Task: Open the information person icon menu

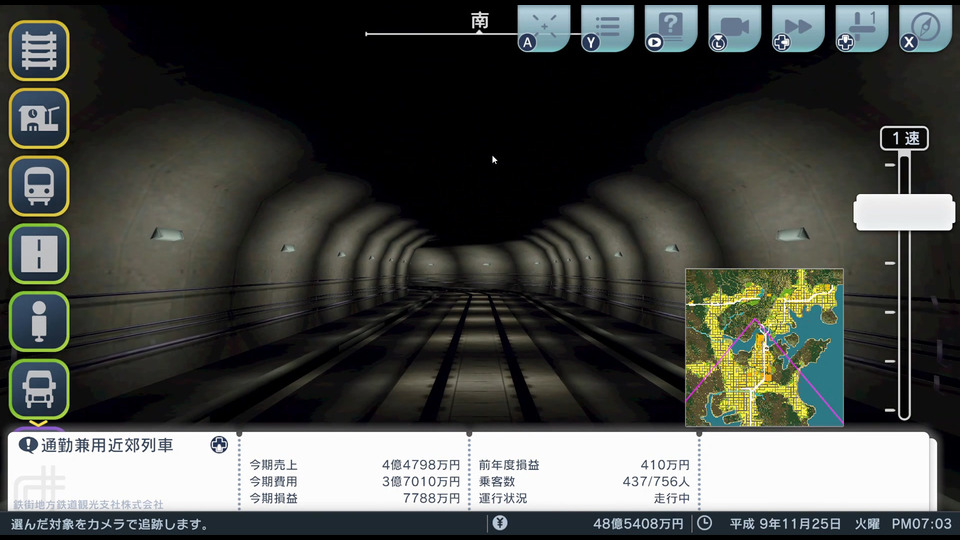Action: point(39,321)
